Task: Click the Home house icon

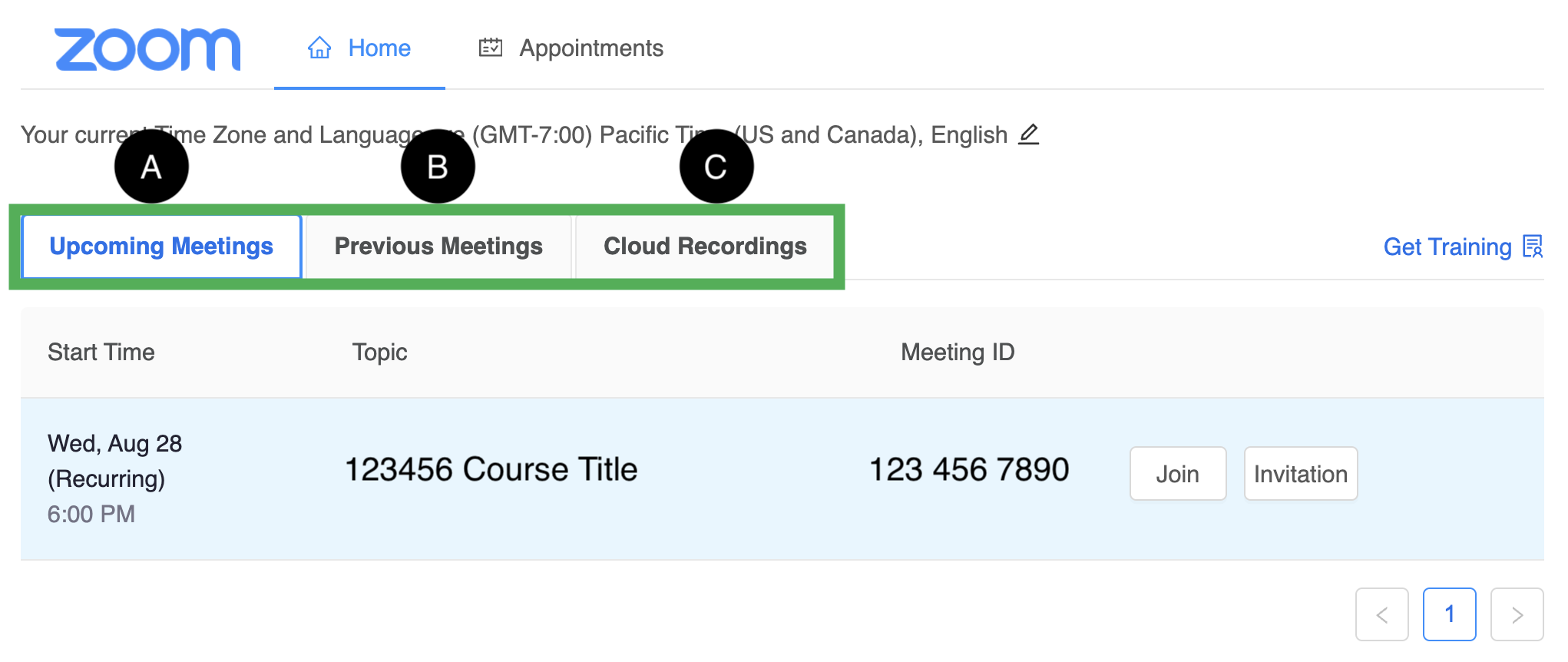Action: click(319, 48)
